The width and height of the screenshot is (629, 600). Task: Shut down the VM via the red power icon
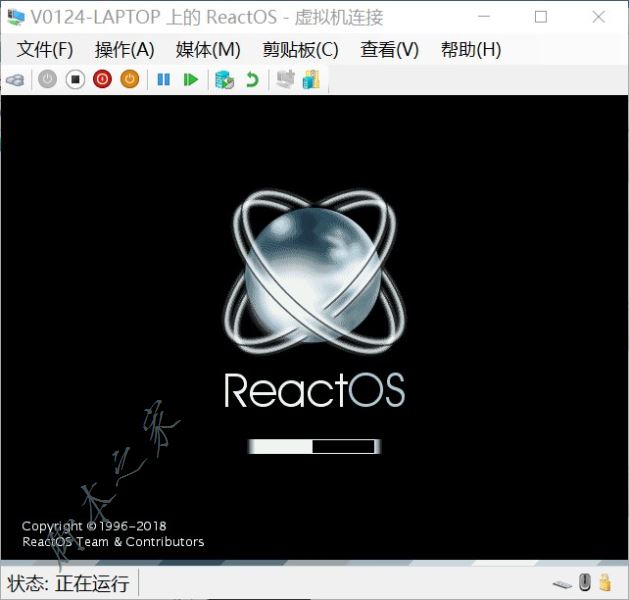click(x=102, y=80)
